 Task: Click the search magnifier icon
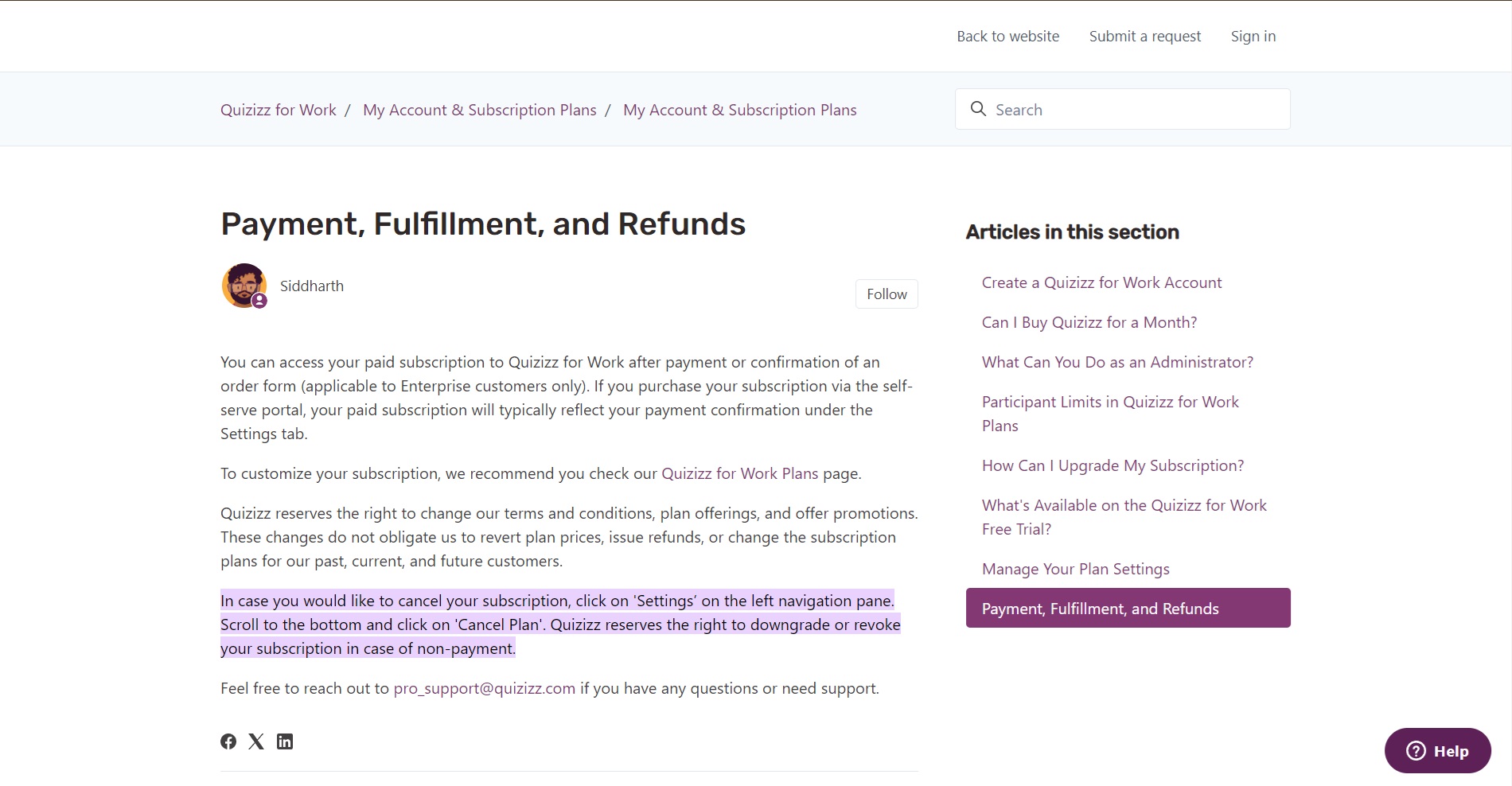coord(978,109)
